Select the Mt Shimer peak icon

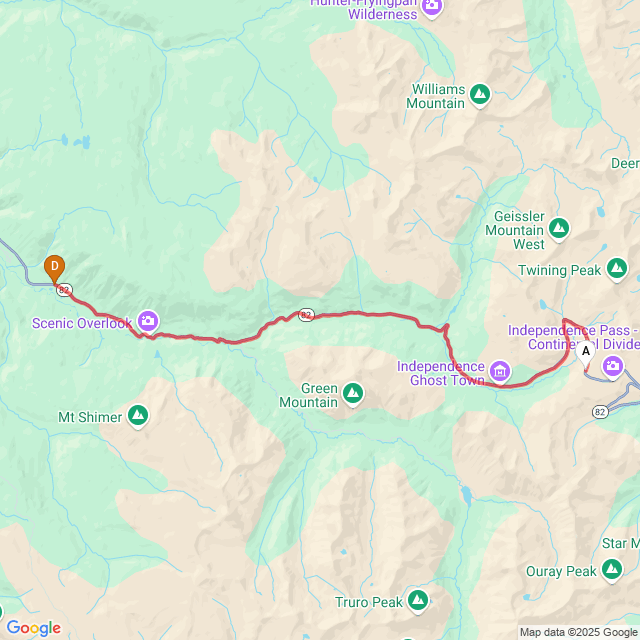pos(138,416)
